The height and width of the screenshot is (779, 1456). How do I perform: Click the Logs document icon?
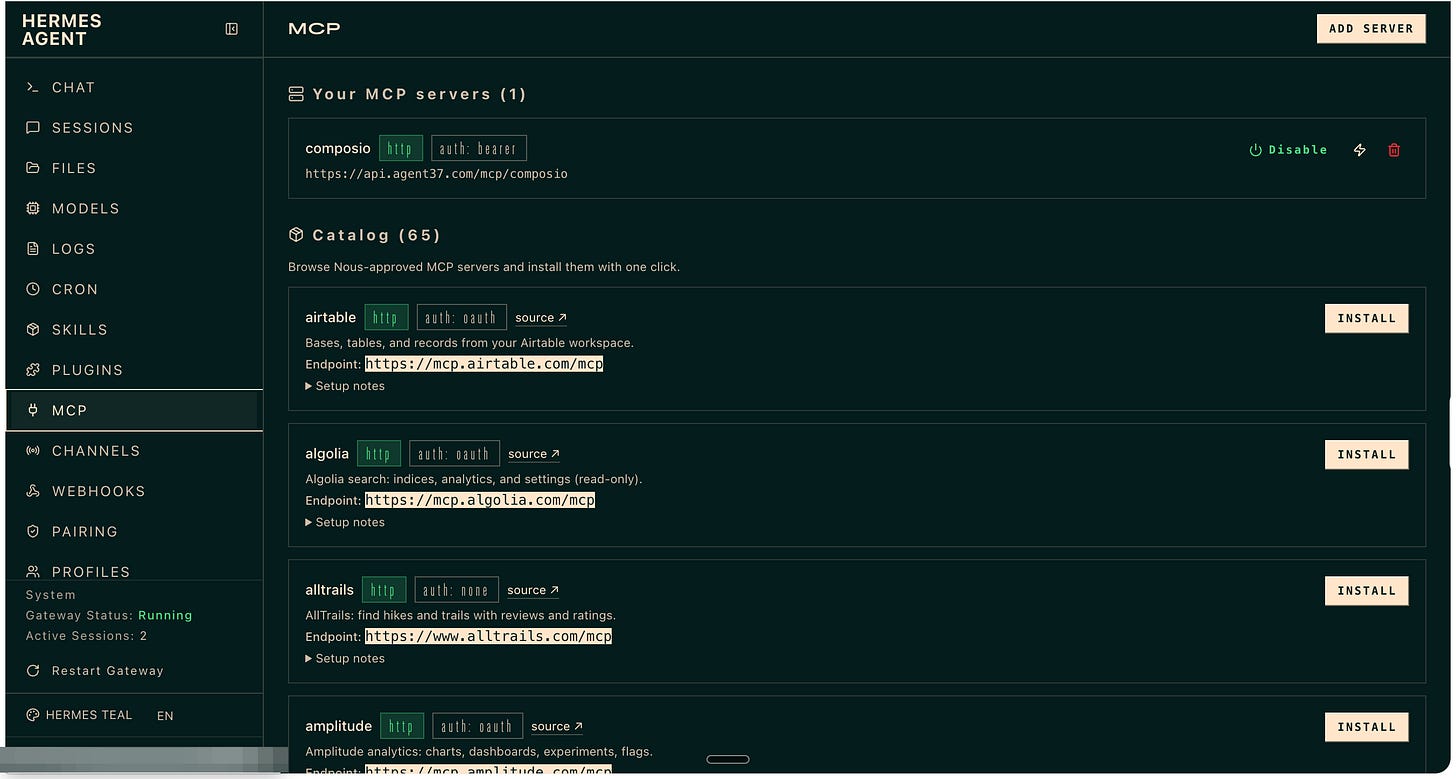pos(33,249)
